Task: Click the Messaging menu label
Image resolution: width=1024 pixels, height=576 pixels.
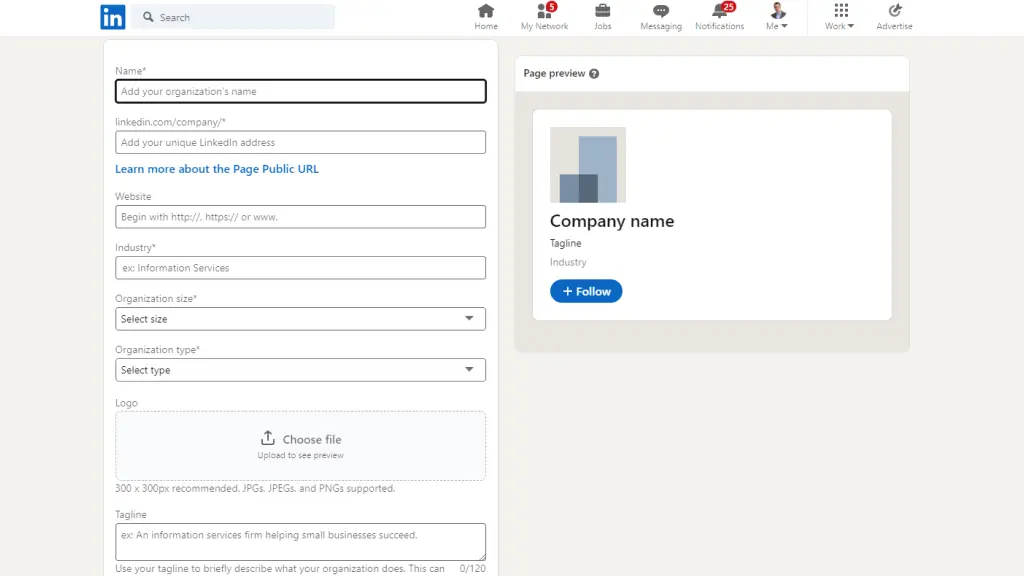Action: pyautogui.click(x=661, y=26)
